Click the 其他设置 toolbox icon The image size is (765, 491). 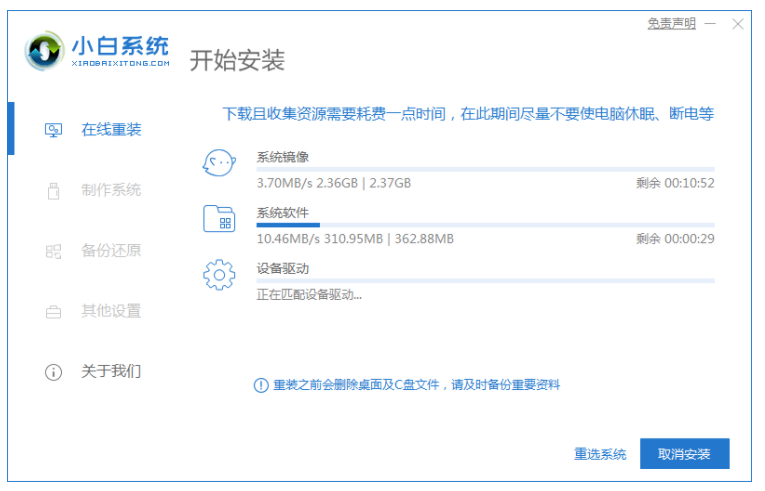54,312
